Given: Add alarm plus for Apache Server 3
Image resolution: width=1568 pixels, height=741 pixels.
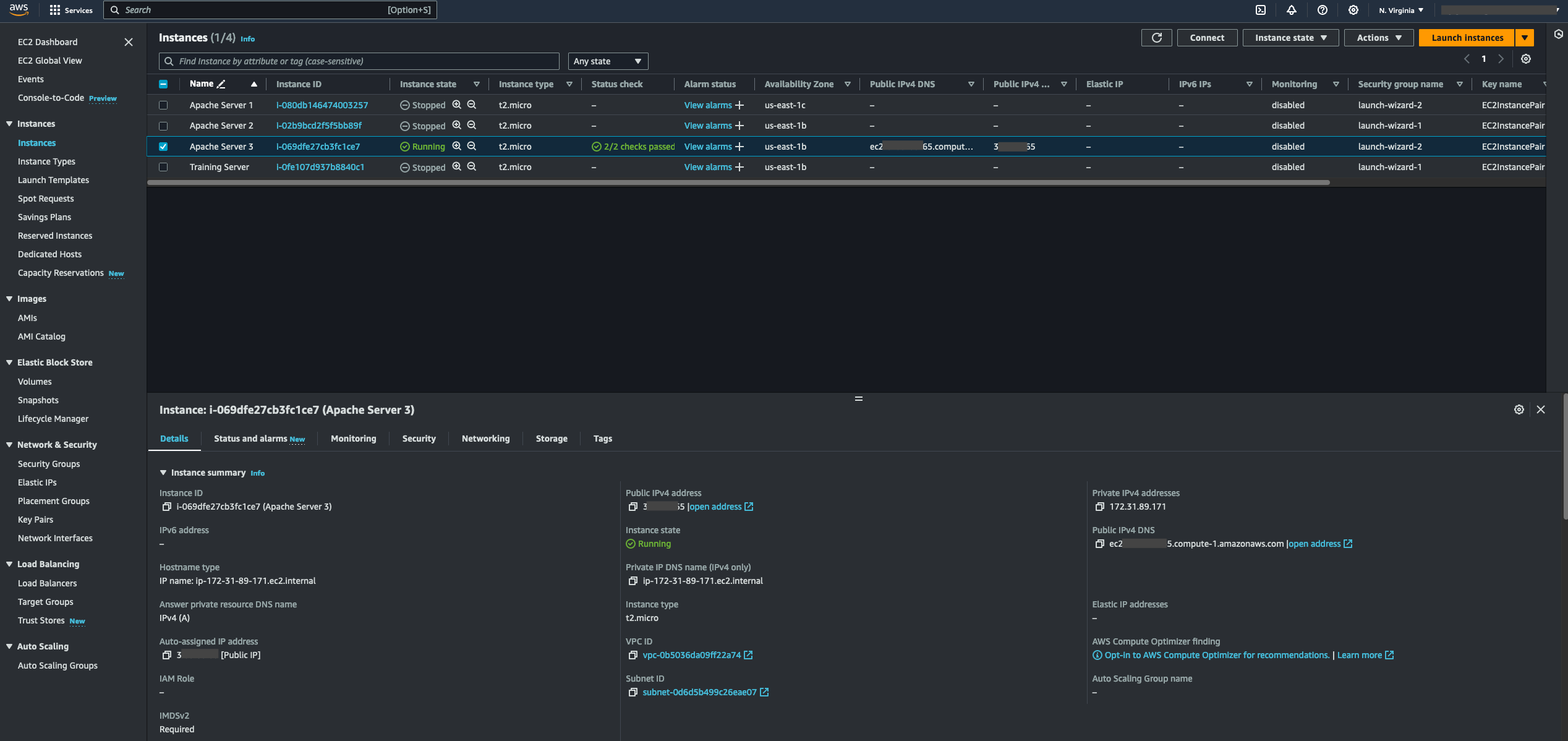Looking at the screenshot, I should coord(739,147).
